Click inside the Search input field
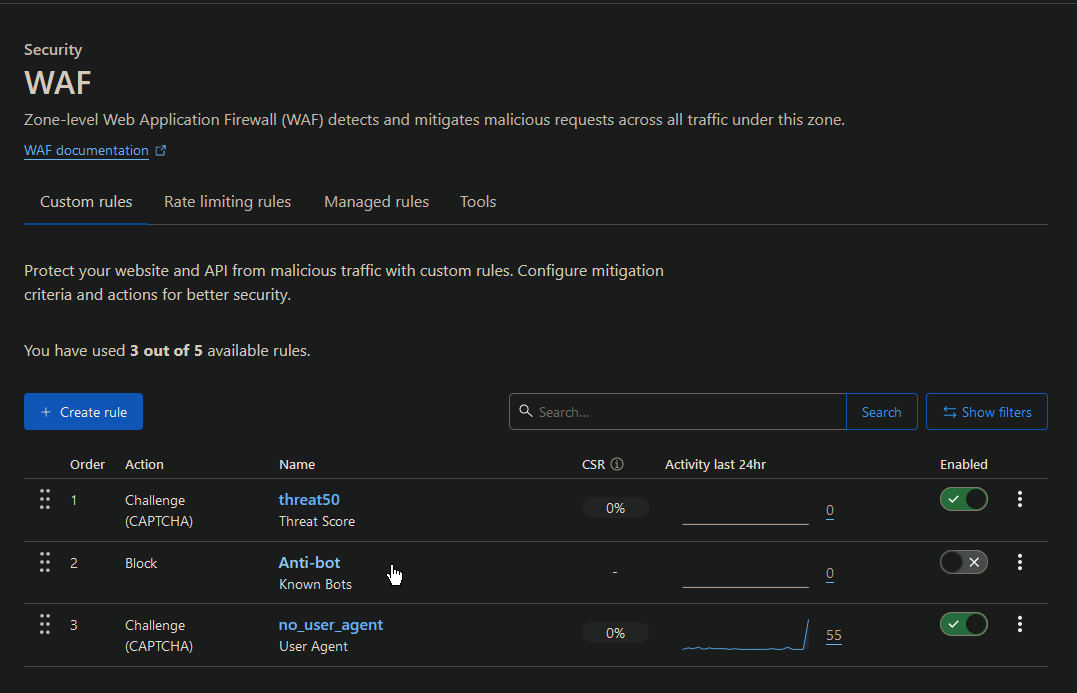 click(650, 411)
